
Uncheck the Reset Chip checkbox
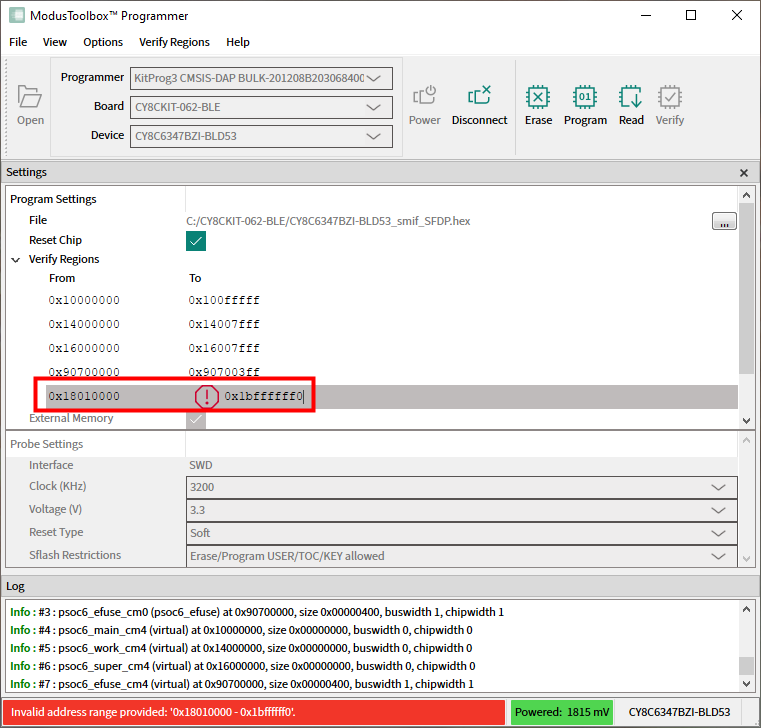(196, 241)
